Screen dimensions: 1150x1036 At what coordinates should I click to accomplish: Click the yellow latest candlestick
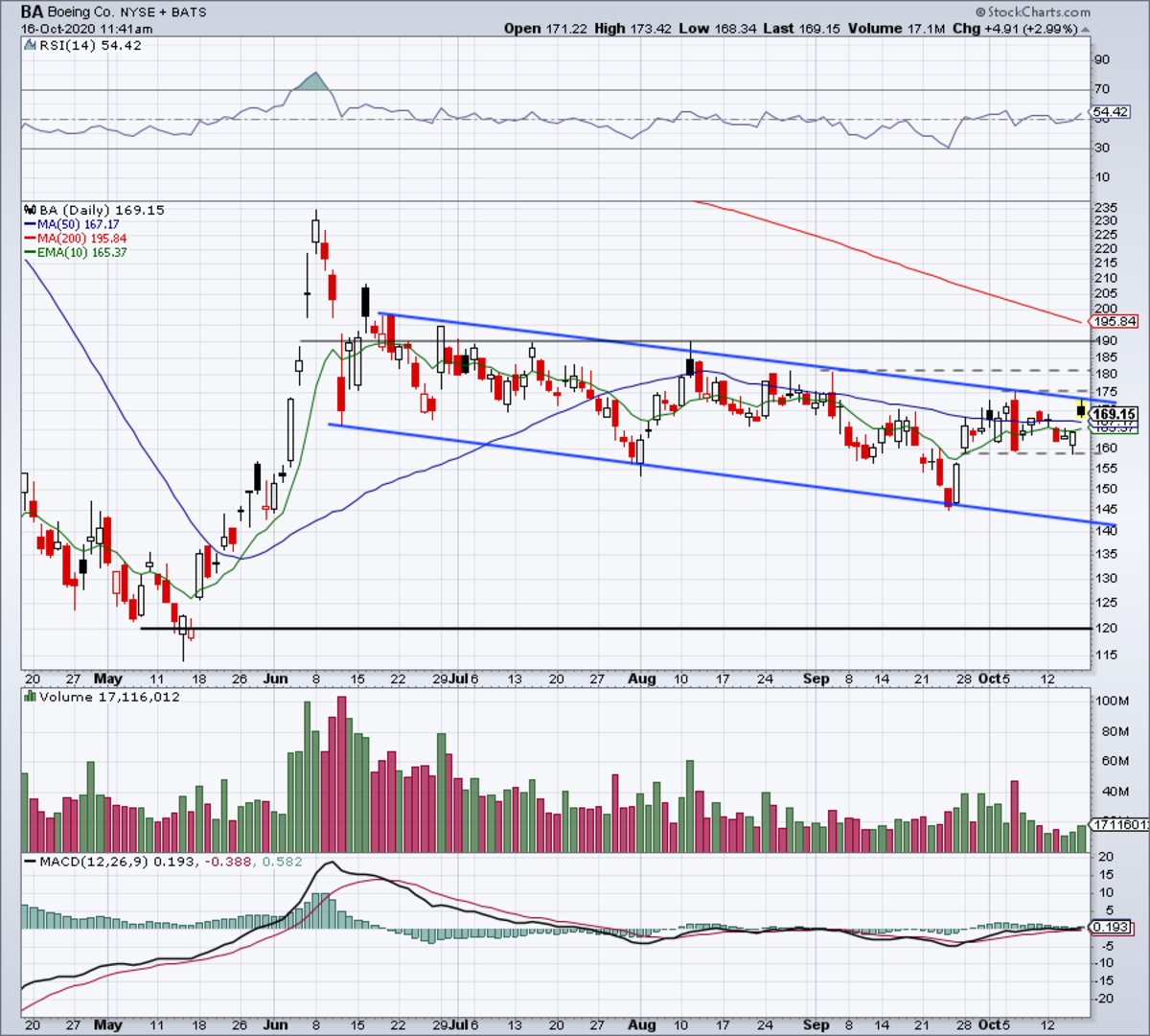[x=1082, y=410]
